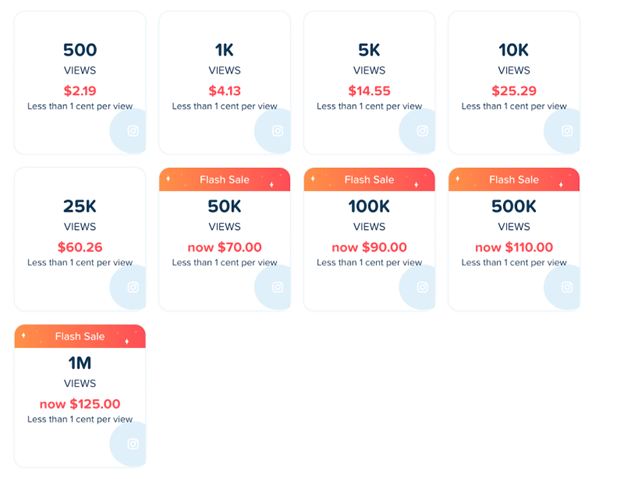Select the now $125.00 price for 1M

click(x=80, y=404)
